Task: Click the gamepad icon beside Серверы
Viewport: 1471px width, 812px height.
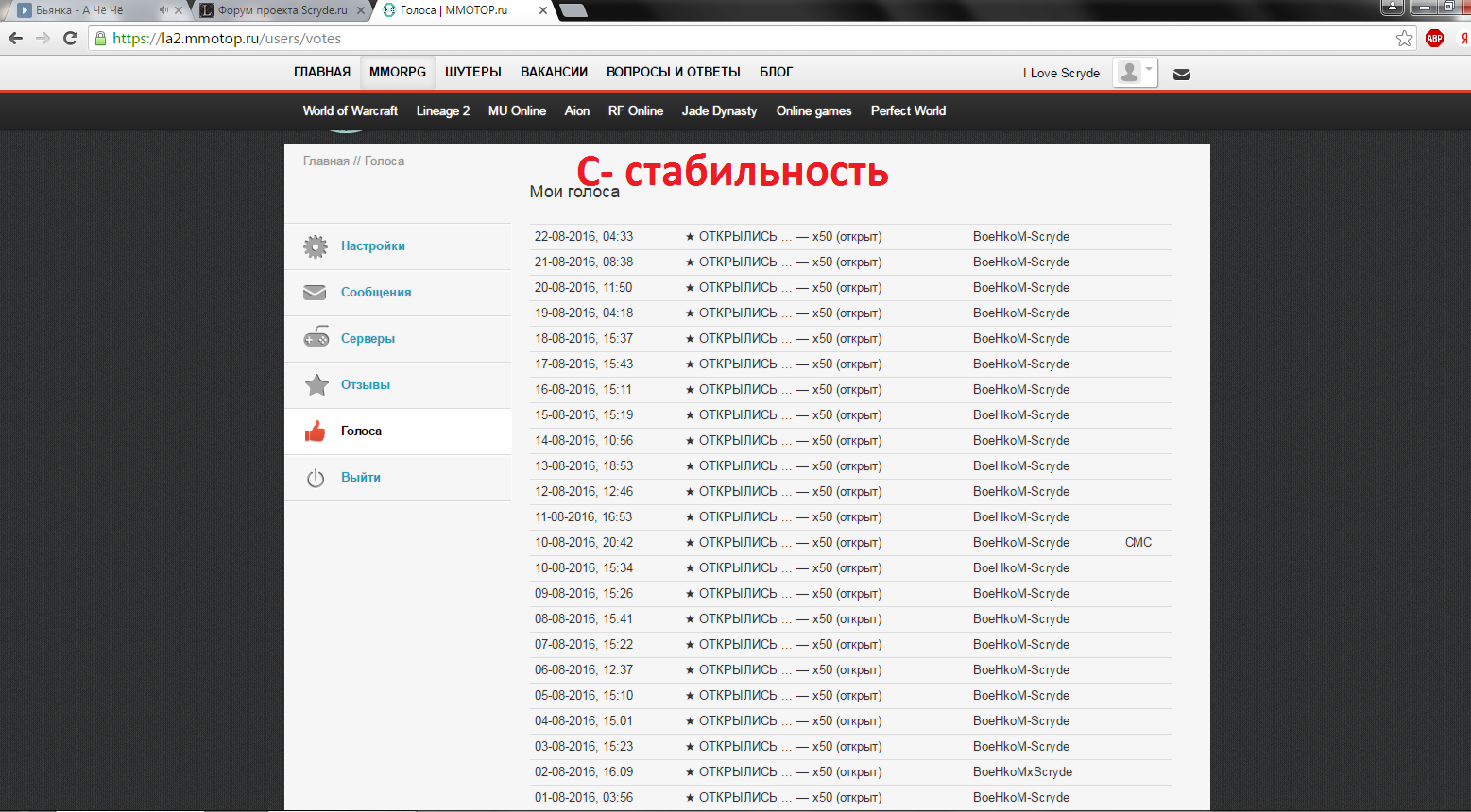Action: (x=316, y=338)
